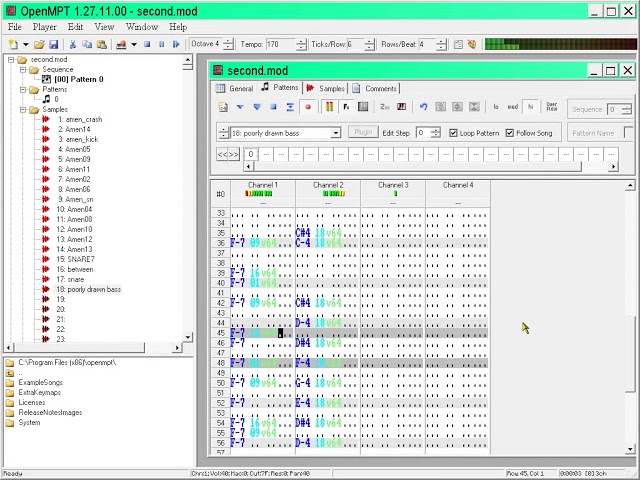The image size is (640, 480).
Task: Click the pattern editor vertical scrollbar
Action: pyautogui.click(x=630, y=317)
